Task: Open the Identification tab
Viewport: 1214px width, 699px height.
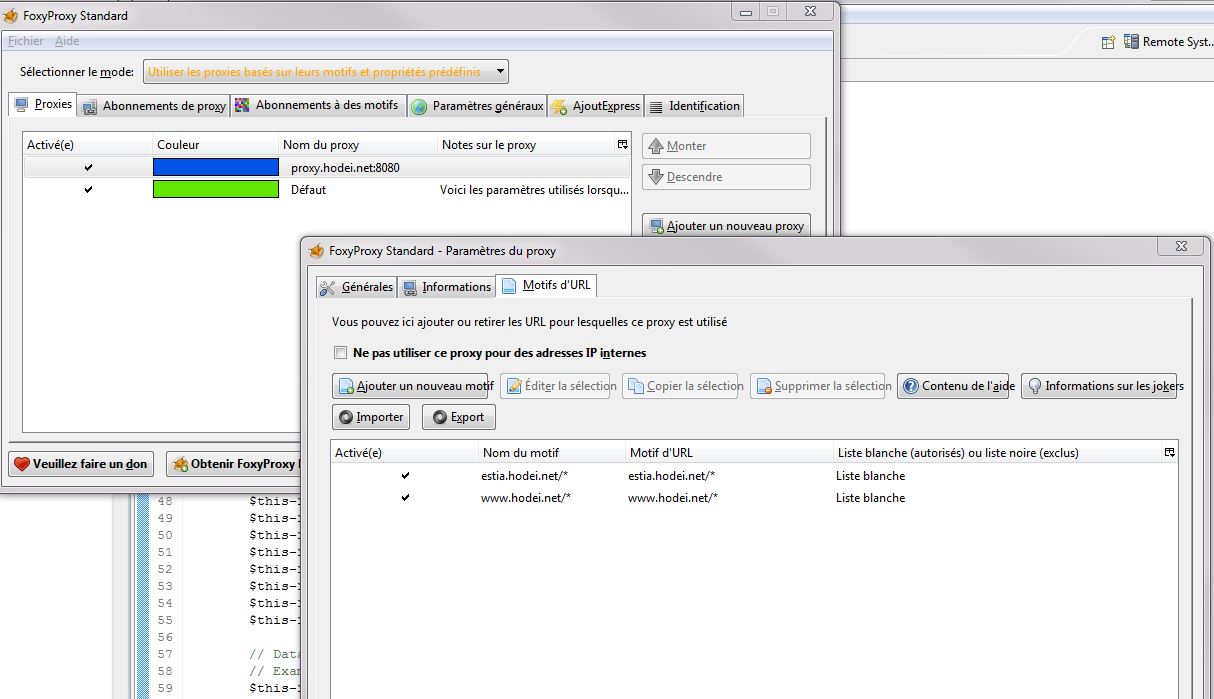Action: (x=694, y=106)
